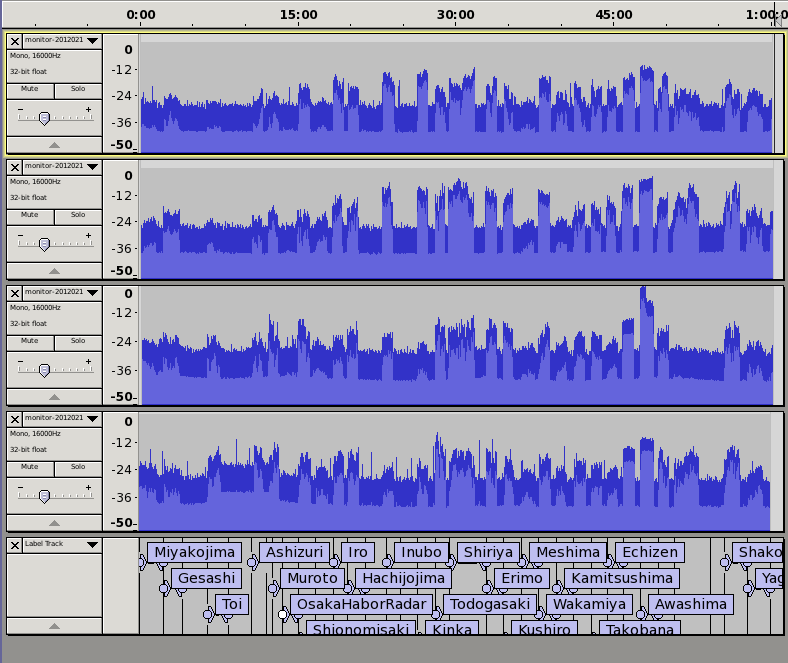Collapse the first track with the arrow
This screenshot has height=663, width=788.
click(x=54, y=145)
